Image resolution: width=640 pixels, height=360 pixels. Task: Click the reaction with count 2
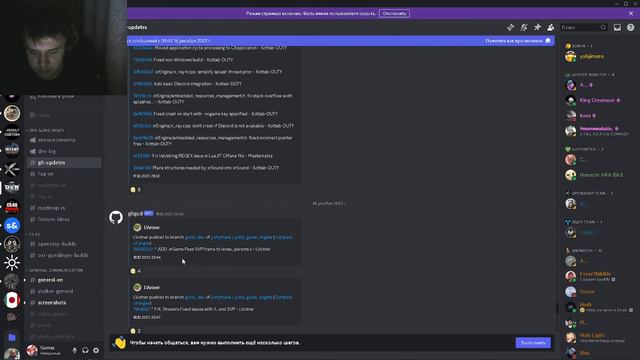click(136, 331)
